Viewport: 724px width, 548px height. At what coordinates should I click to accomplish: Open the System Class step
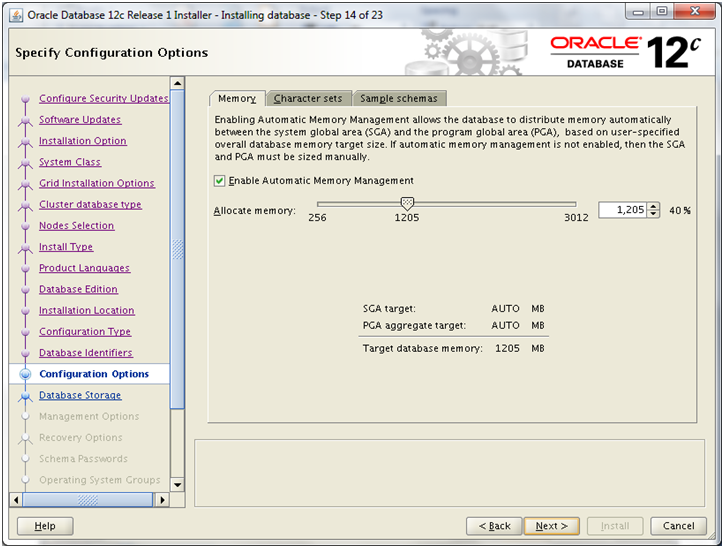point(70,162)
